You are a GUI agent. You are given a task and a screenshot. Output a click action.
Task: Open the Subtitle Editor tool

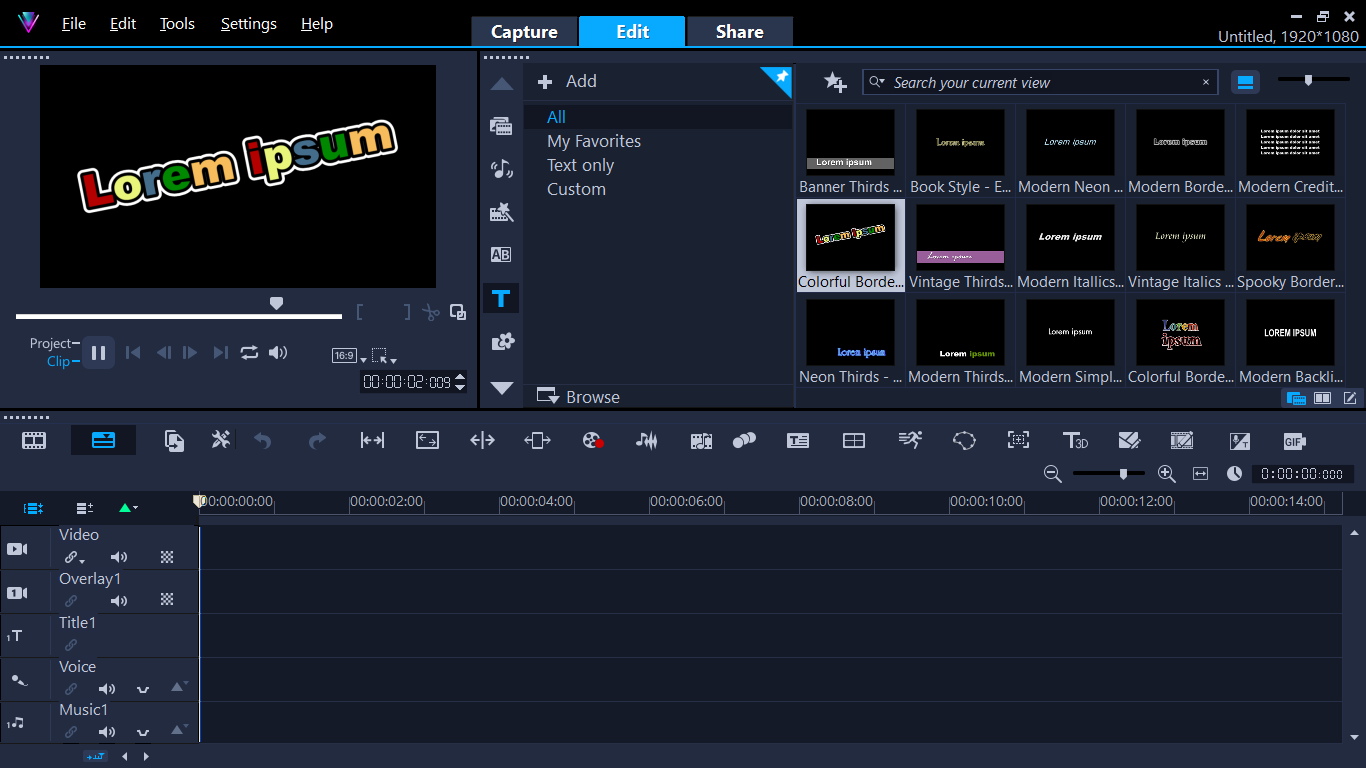click(797, 441)
